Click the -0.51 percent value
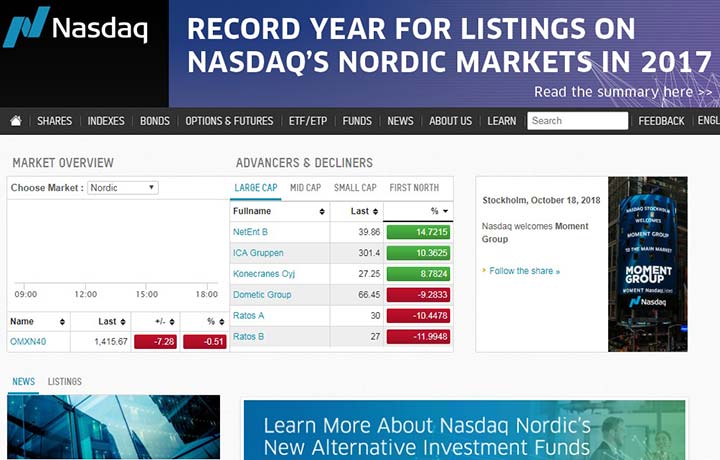The image size is (720, 460). [204, 342]
